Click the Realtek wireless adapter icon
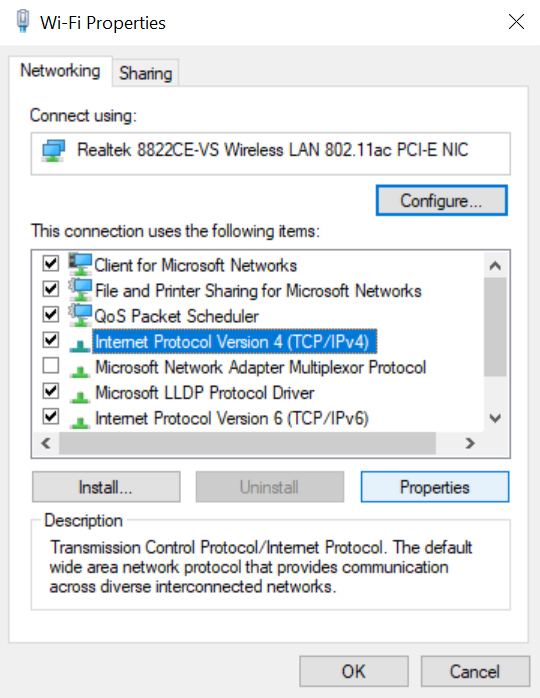This screenshot has width=540, height=698. pyautogui.click(x=53, y=150)
